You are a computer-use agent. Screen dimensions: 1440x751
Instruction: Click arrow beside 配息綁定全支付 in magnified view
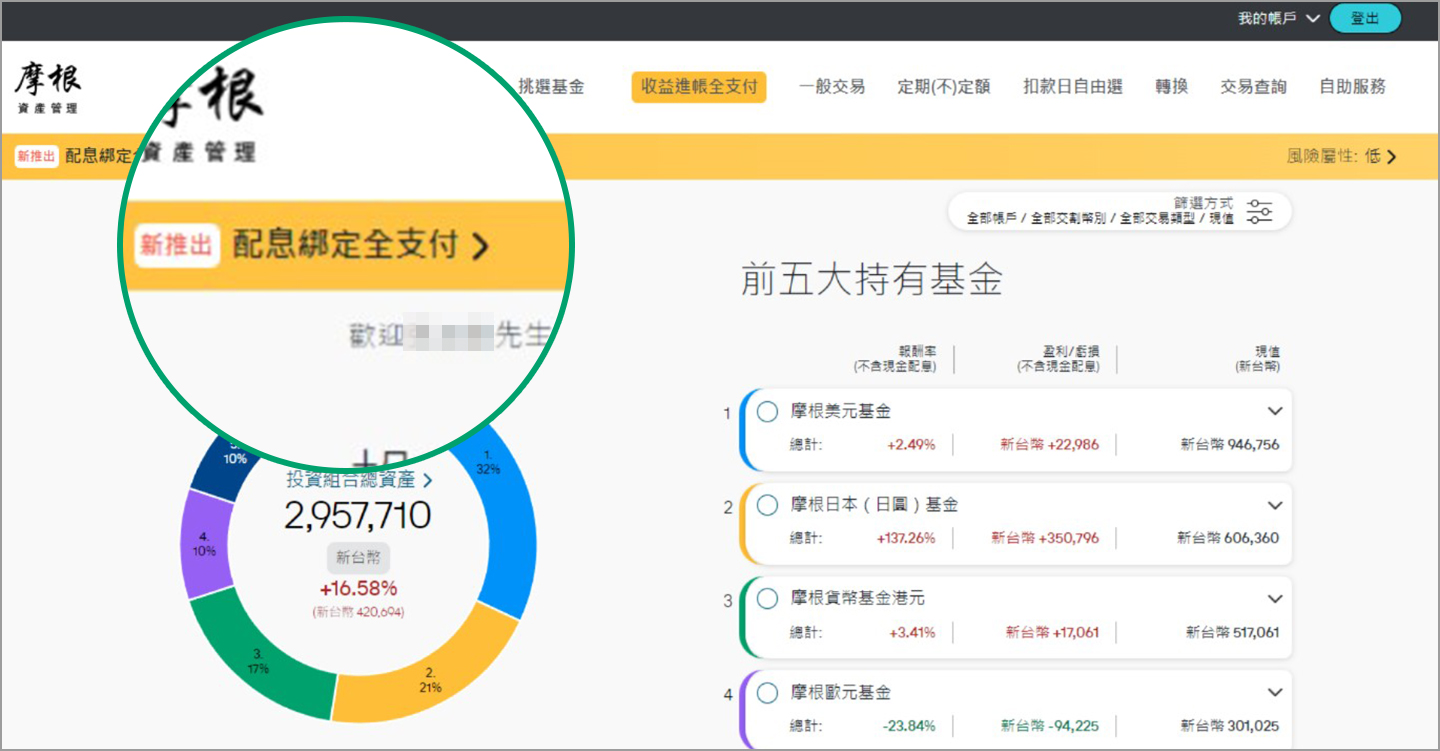(481, 246)
